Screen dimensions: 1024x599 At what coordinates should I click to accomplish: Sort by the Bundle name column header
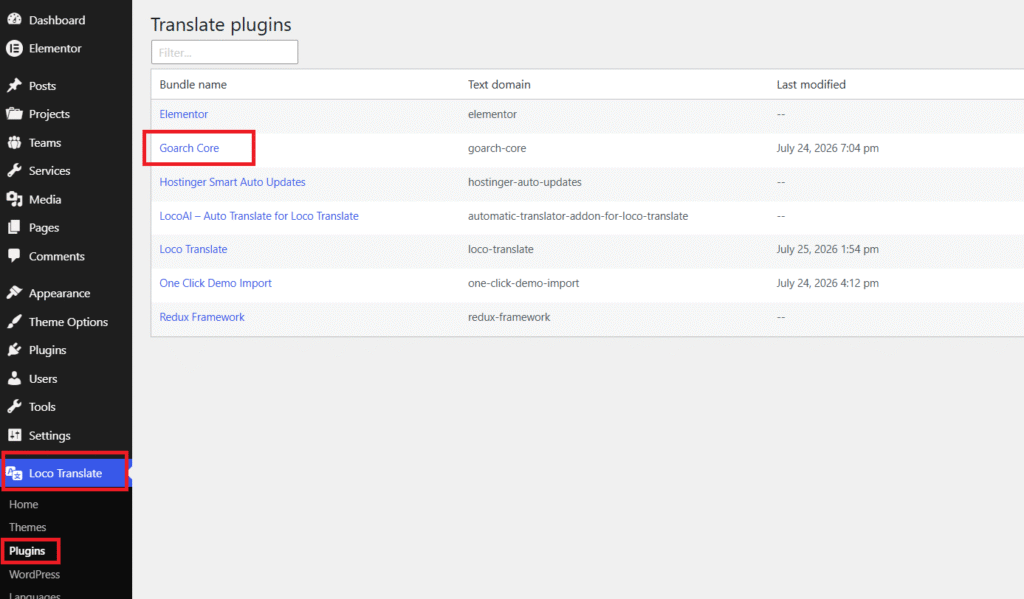pyautogui.click(x=193, y=84)
